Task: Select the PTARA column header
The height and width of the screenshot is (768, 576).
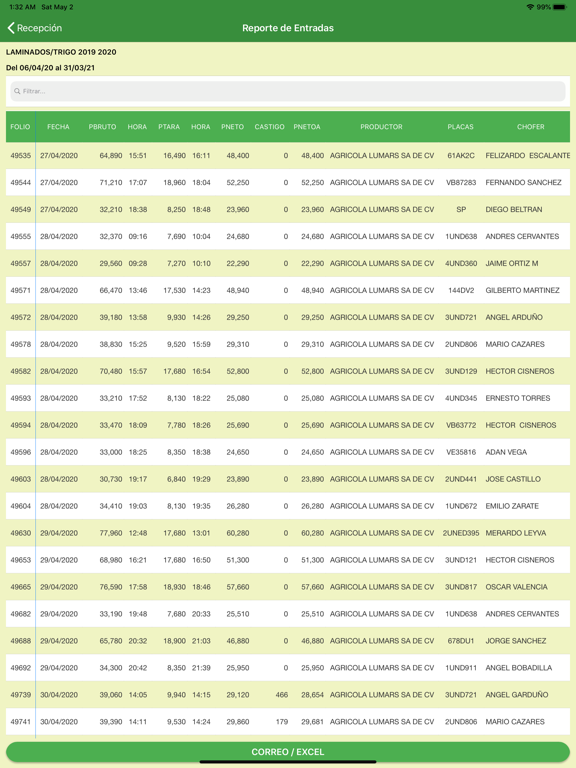Action: (169, 126)
